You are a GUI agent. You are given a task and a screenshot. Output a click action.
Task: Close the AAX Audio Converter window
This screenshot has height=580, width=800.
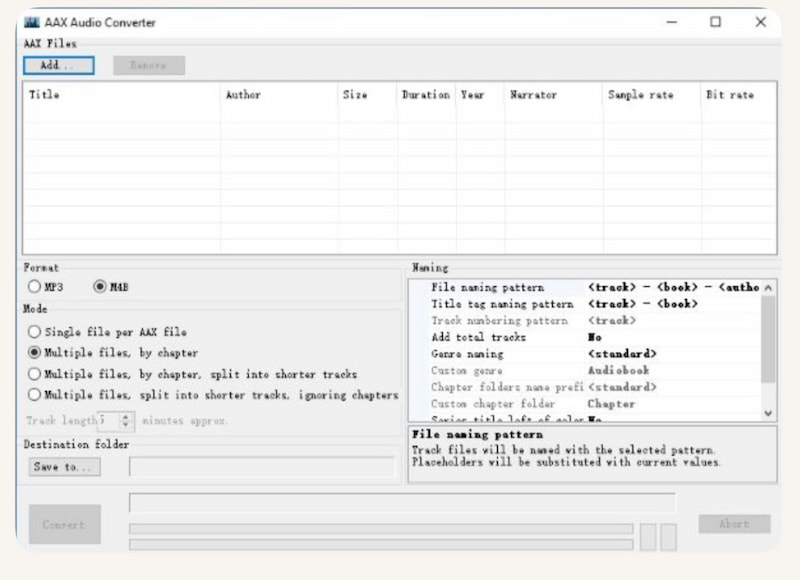[761, 22]
